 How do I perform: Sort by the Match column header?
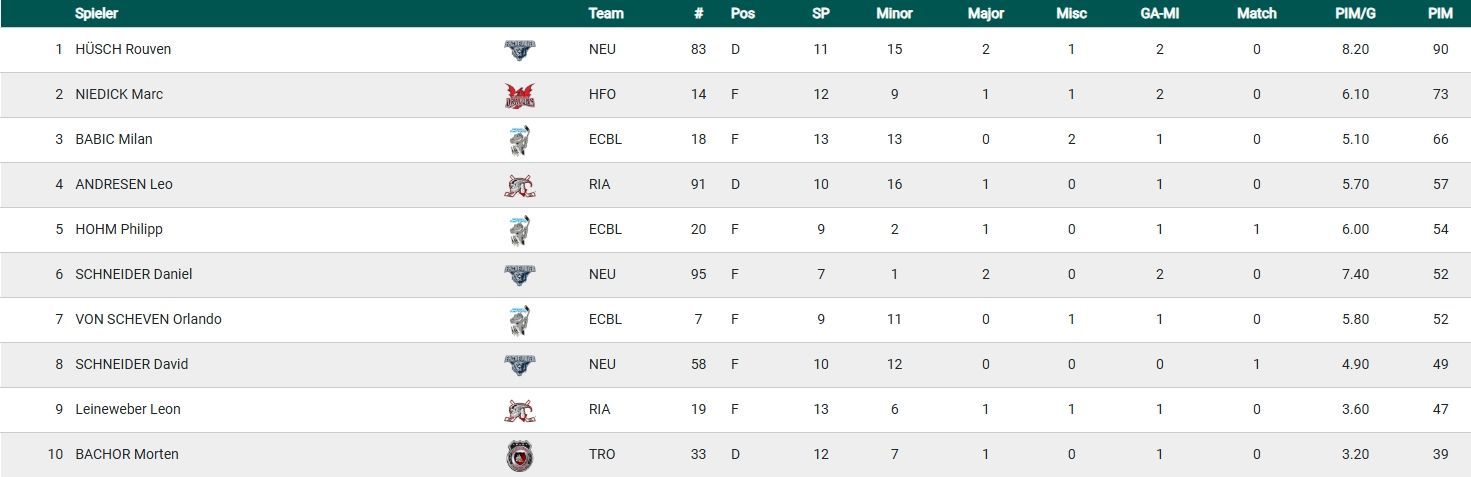click(1256, 14)
